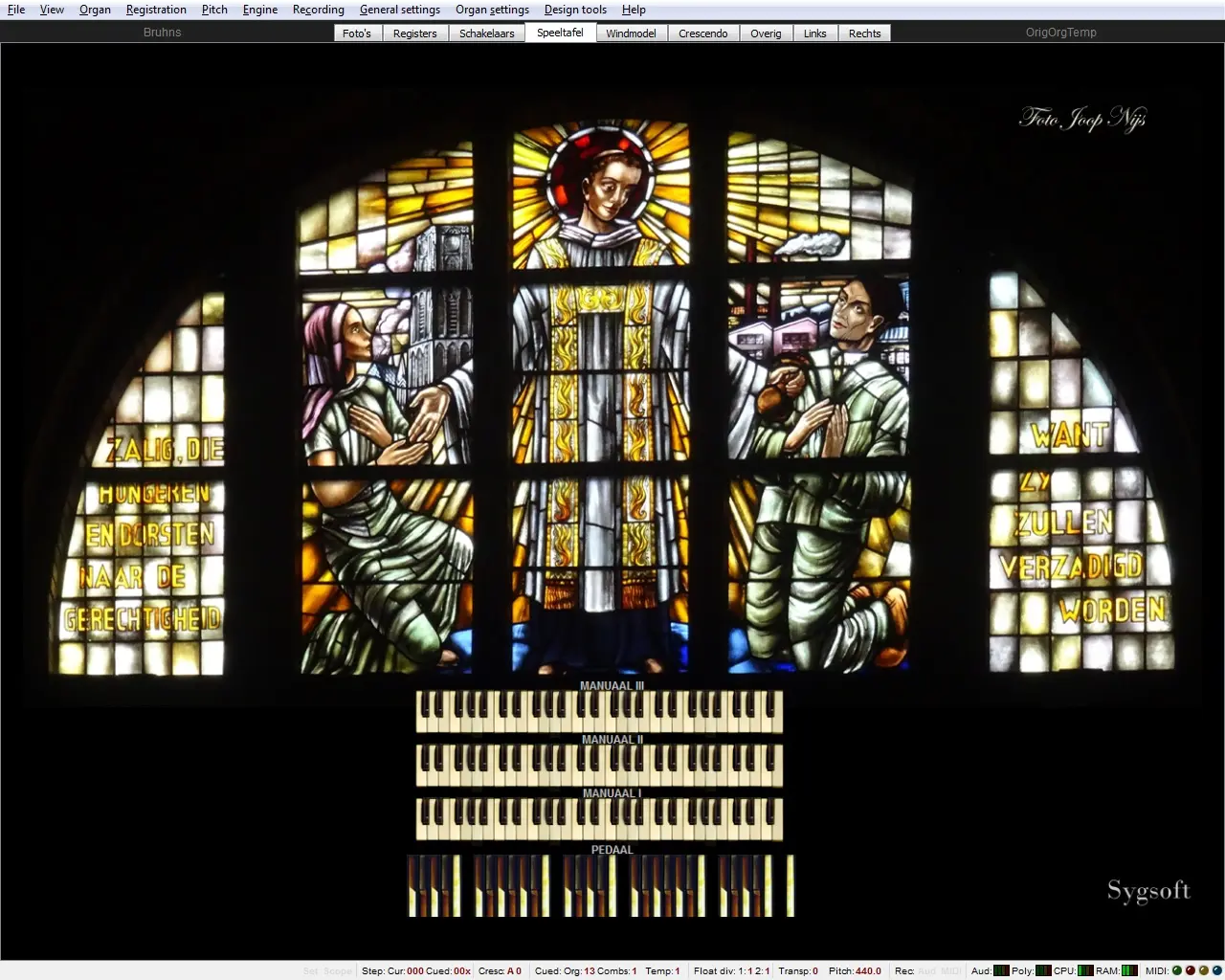This screenshot has width=1225, height=980.
Task: Click the CPU load meter
Action: [1085, 970]
